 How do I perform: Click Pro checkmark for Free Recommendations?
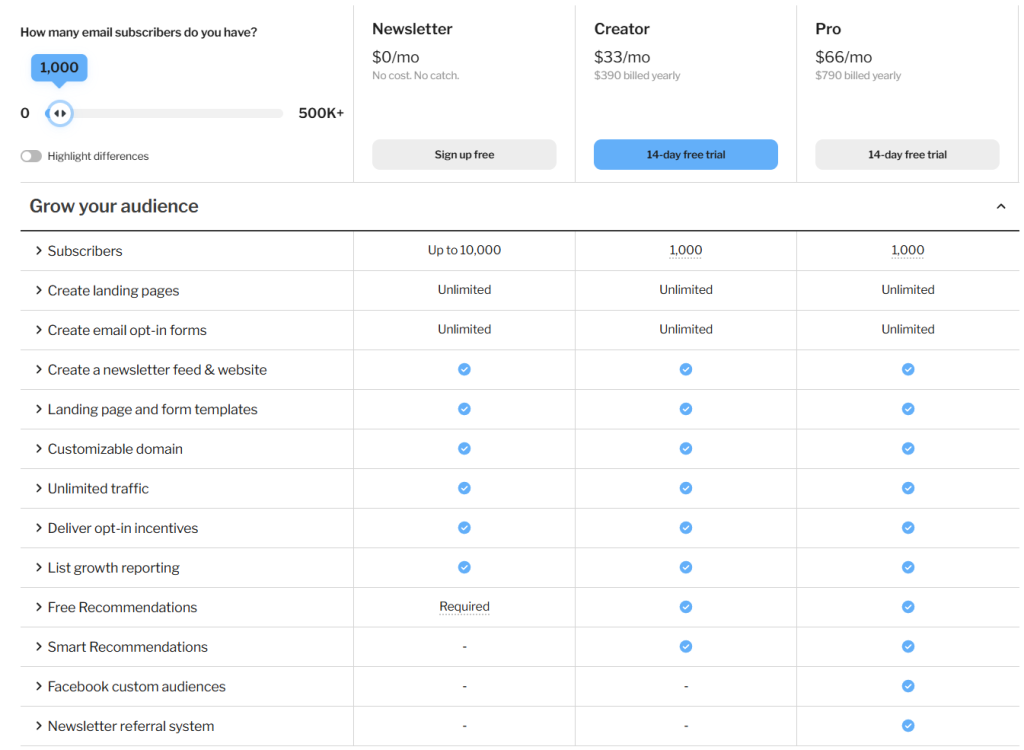(908, 607)
